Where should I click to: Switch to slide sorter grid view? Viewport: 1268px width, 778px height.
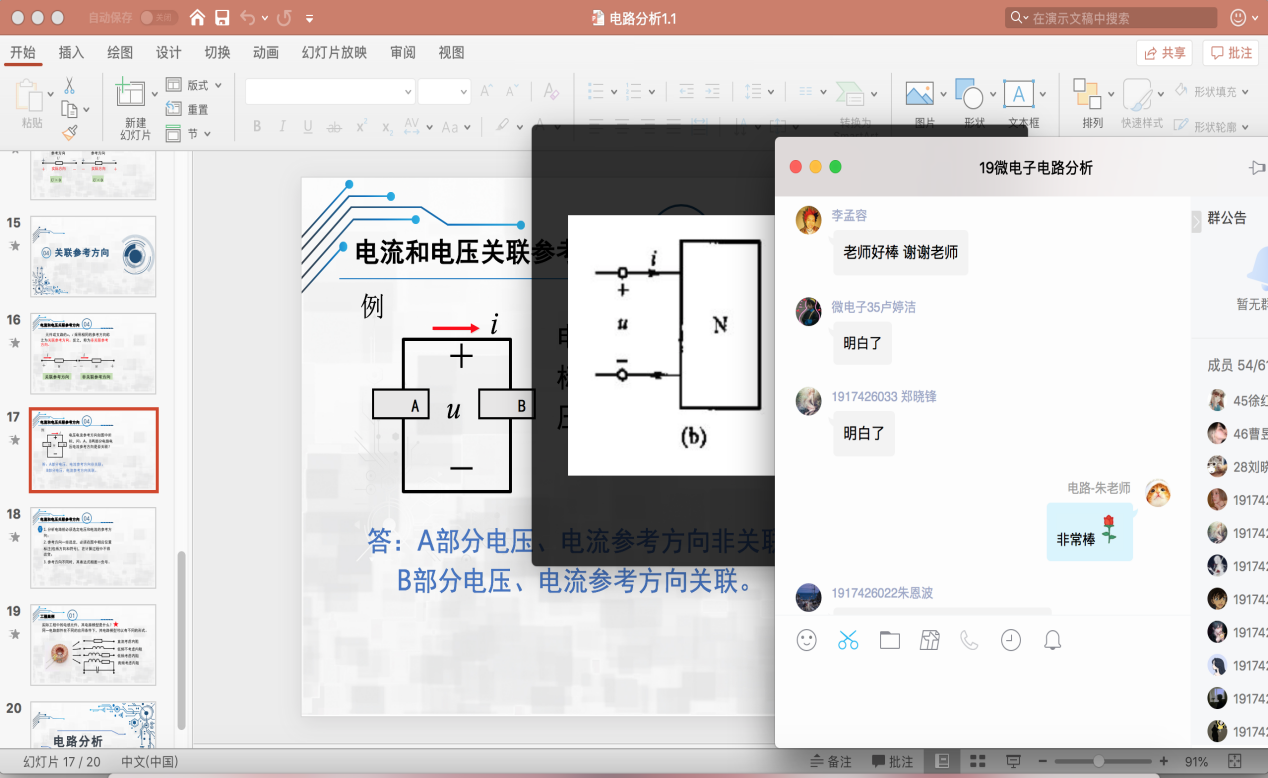pos(978,761)
